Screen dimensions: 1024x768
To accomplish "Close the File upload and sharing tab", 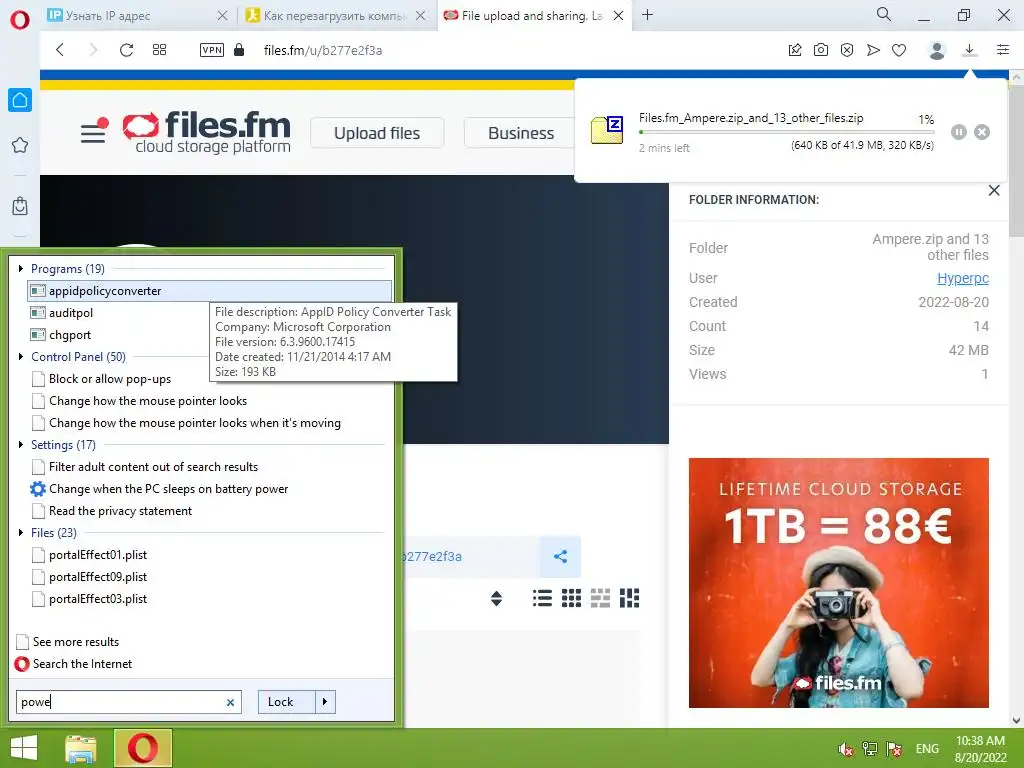I will 618,16.
